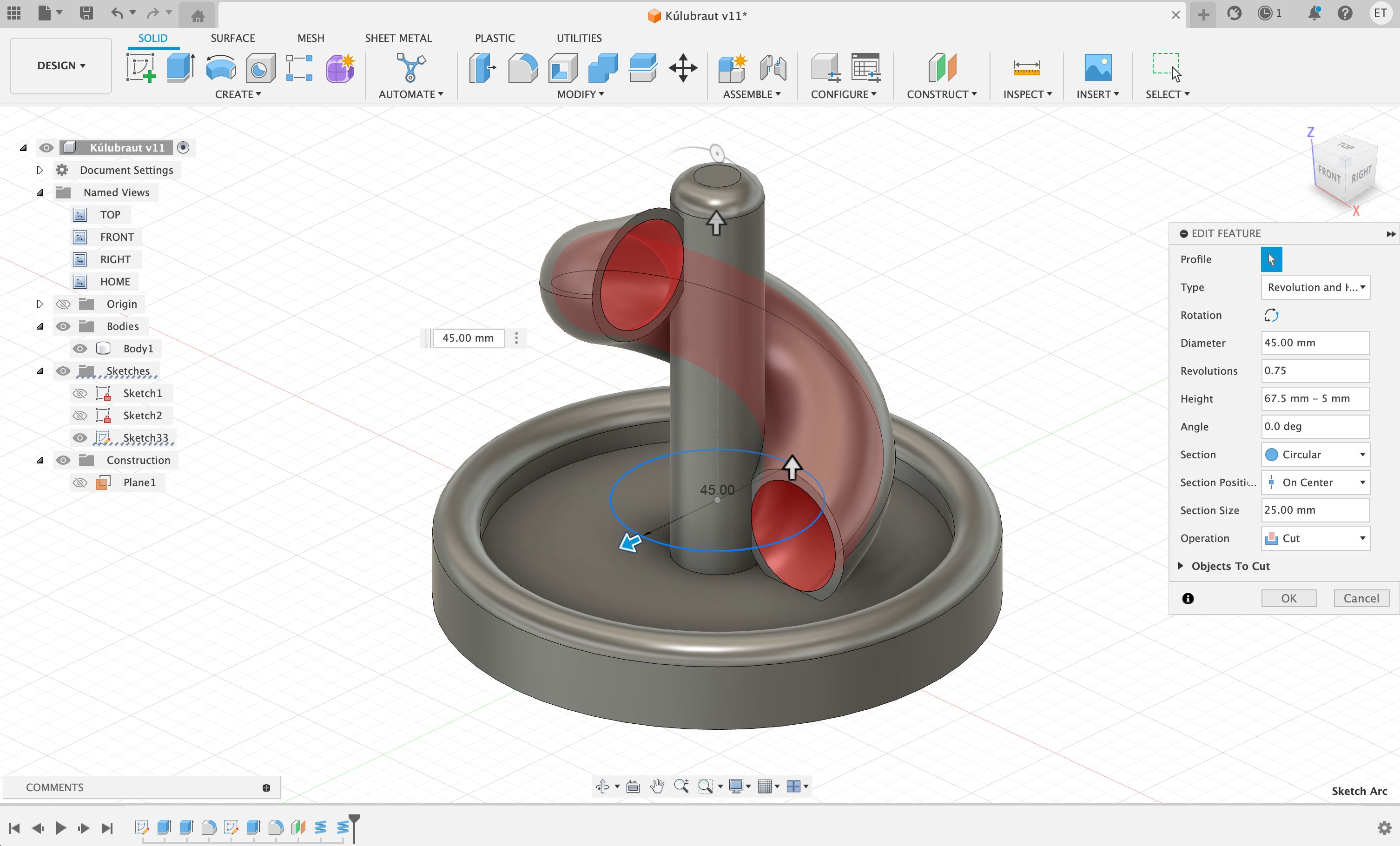Cancel the Edit Feature dialog
The width and height of the screenshot is (1400, 846).
pyautogui.click(x=1361, y=598)
